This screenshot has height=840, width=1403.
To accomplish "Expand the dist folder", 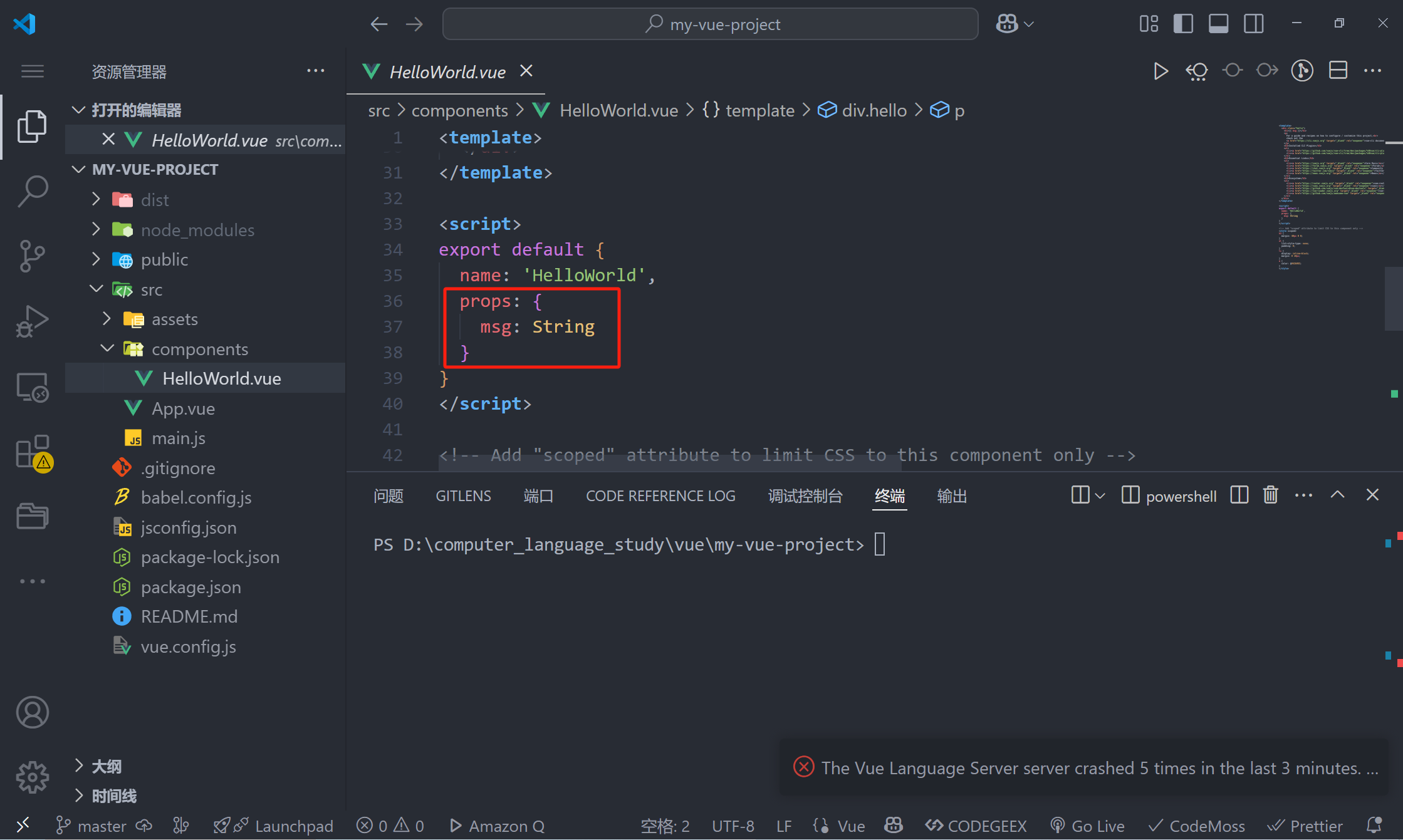I will point(155,200).
